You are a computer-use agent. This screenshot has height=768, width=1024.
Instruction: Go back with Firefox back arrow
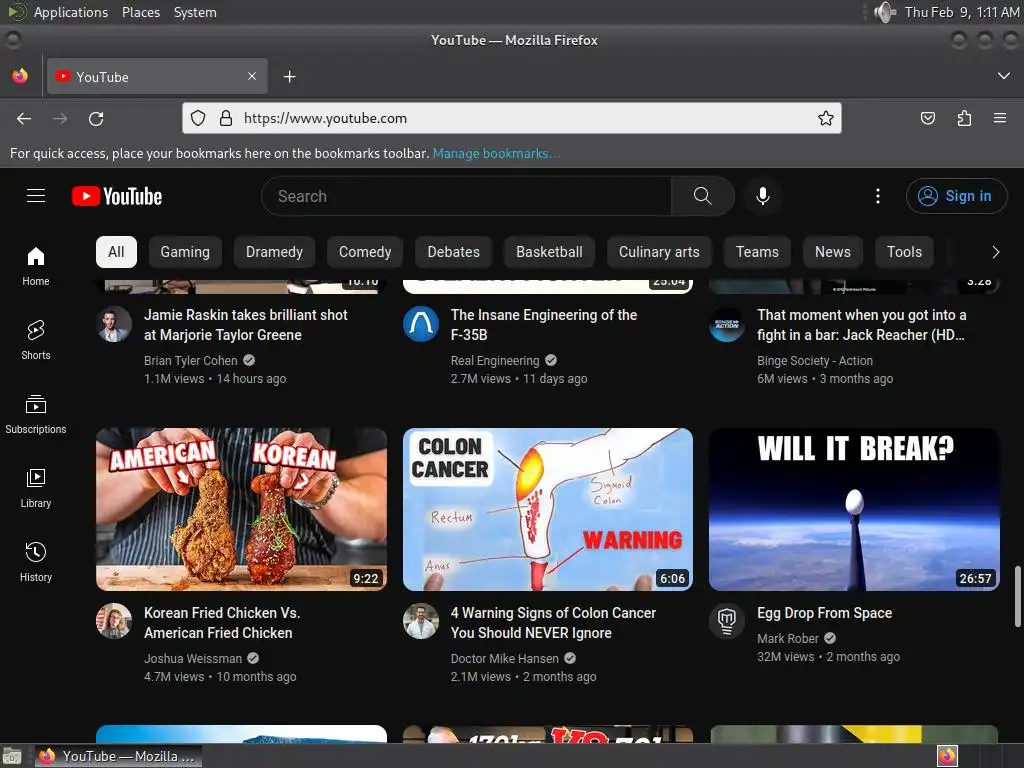(24, 119)
